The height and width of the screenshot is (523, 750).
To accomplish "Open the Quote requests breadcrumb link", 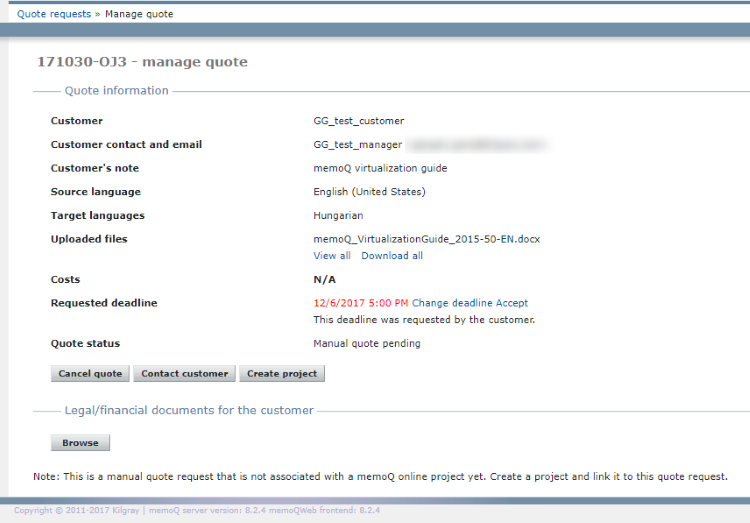I will [x=52, y=14].
